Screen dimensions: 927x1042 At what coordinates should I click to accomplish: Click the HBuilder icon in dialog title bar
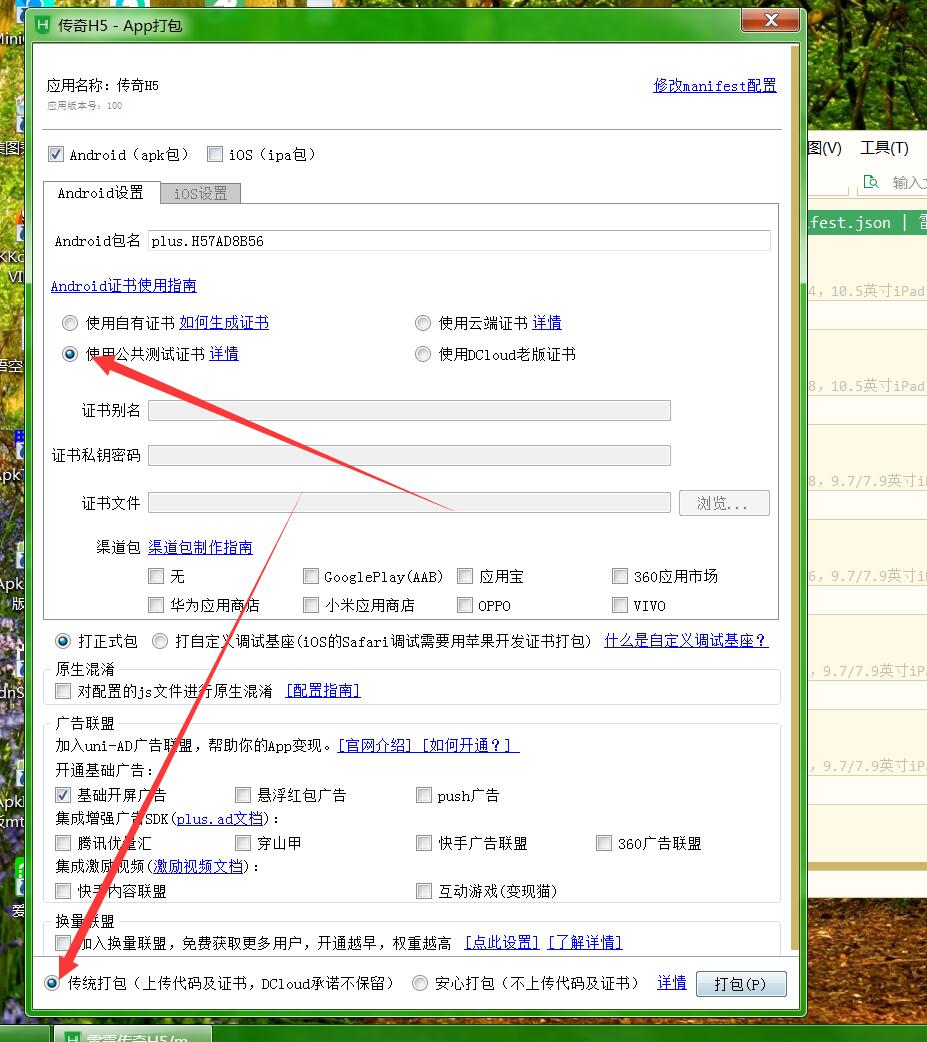click(x=43, y=25)
